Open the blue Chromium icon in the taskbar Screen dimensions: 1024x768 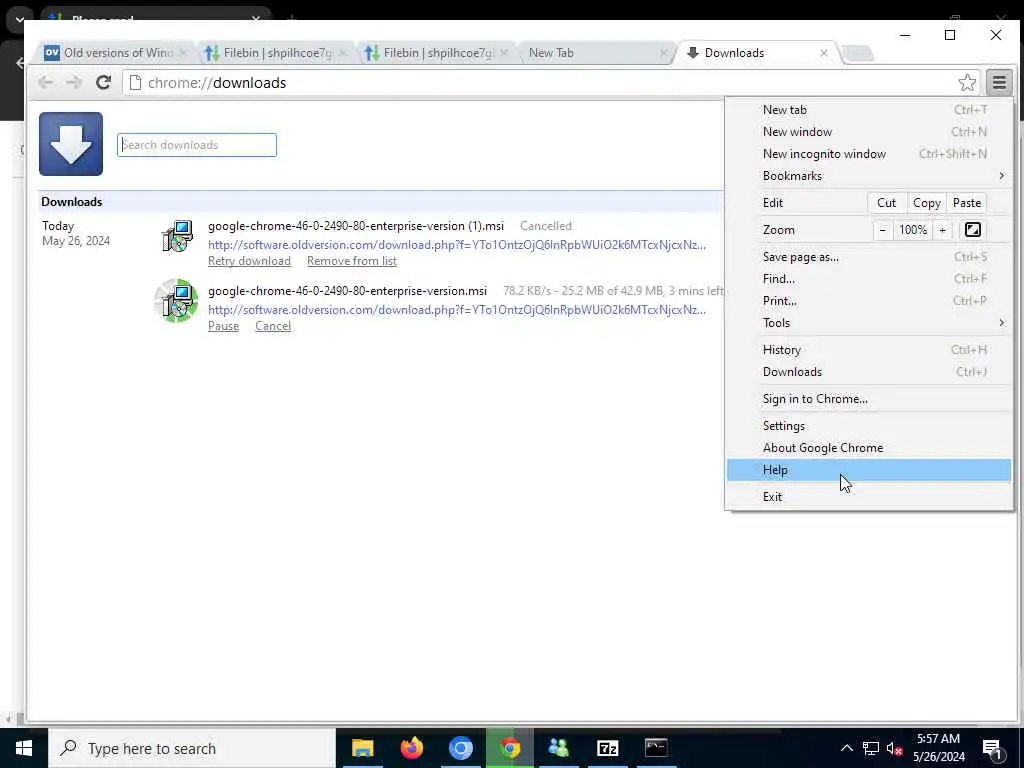(x=460, y=748)
